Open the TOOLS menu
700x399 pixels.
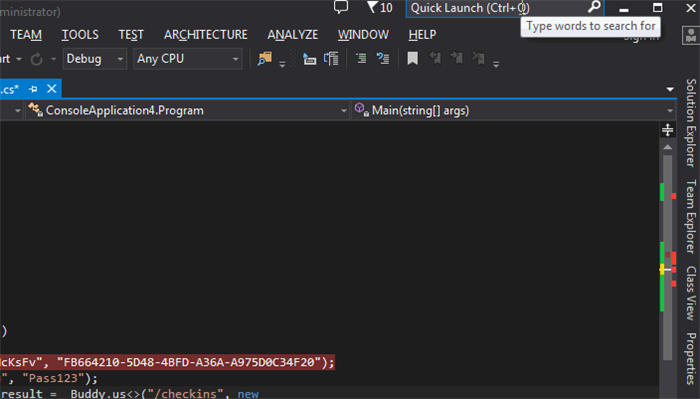click(x=80, y=35)
